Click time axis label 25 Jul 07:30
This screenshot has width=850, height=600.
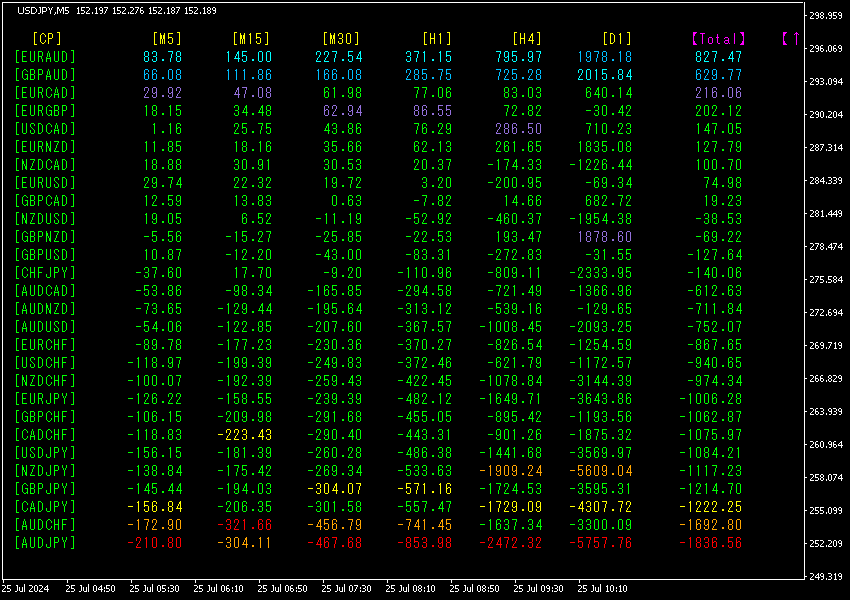tap(346, 589)
